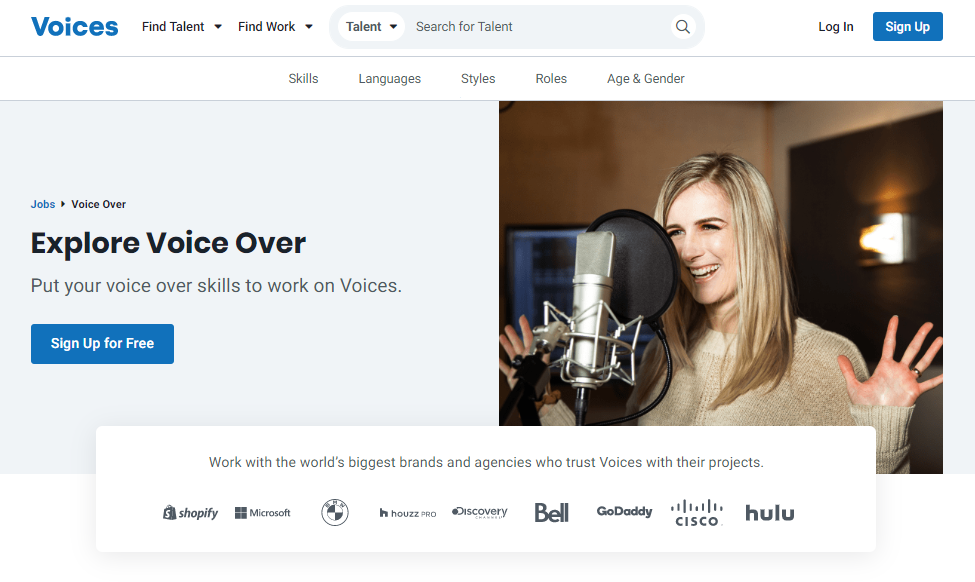Click the Houzz Pro brand logo
Screen dimensions: 975x582
tap(408, 513)
